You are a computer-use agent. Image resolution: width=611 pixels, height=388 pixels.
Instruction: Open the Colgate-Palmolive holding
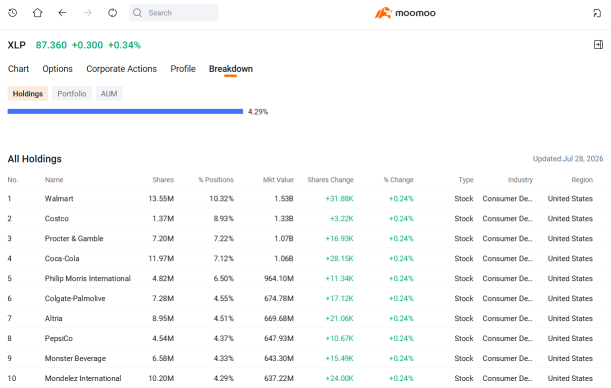[305, 298]
